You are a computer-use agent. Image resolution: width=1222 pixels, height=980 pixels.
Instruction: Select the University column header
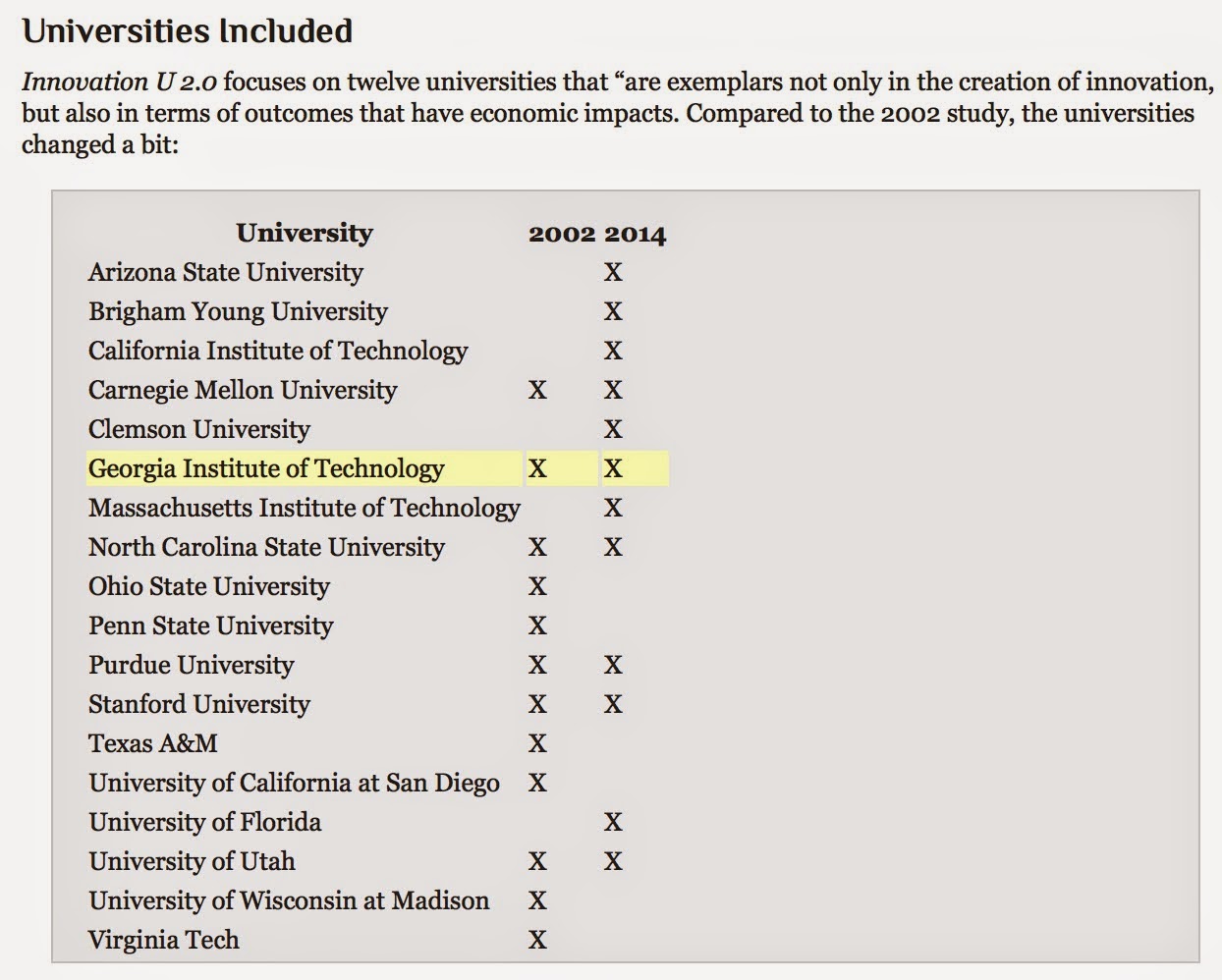[x=305, y=233]
